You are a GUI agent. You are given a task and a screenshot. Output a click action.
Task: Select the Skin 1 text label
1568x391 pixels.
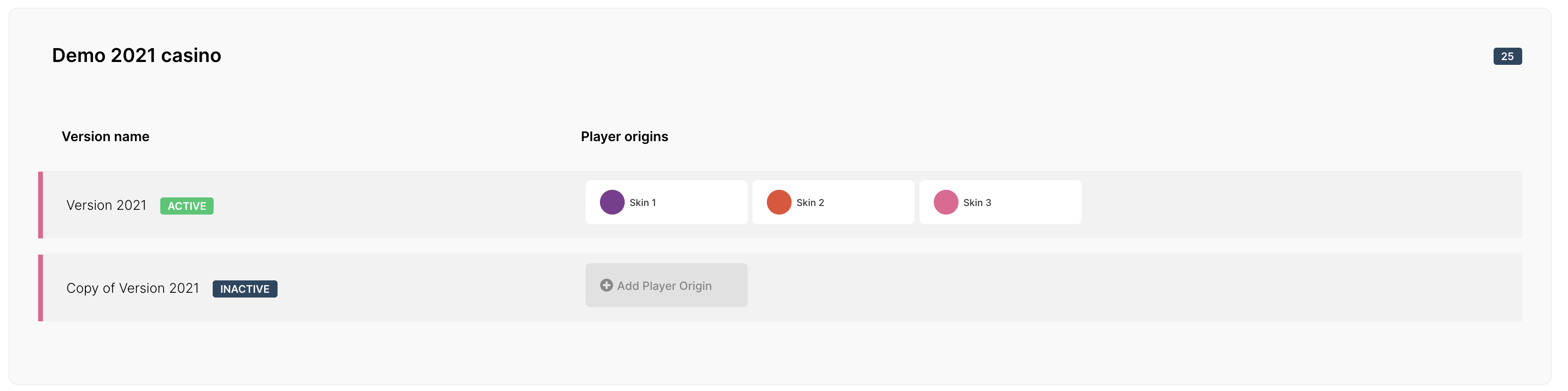[642, 203]
